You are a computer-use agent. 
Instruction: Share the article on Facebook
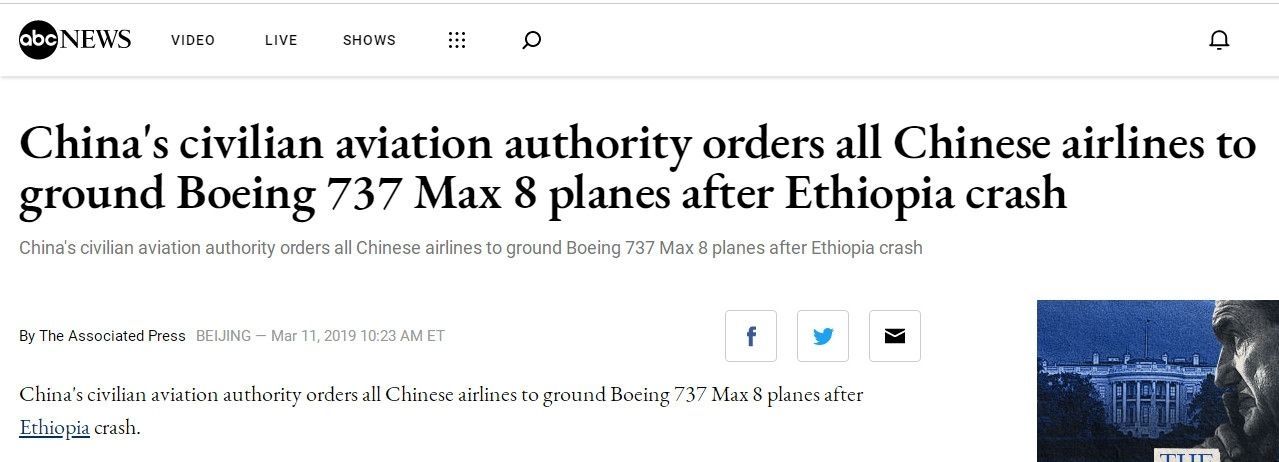(x=751, y=336)
